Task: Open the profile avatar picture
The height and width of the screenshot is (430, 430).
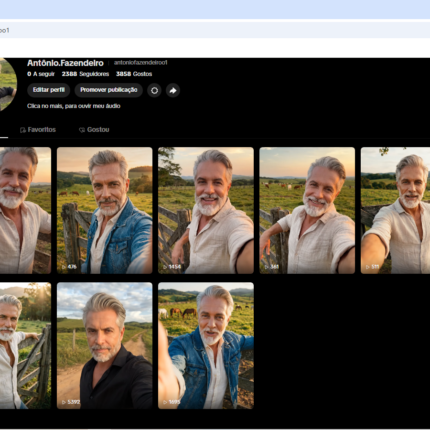Action: (7, 84)
